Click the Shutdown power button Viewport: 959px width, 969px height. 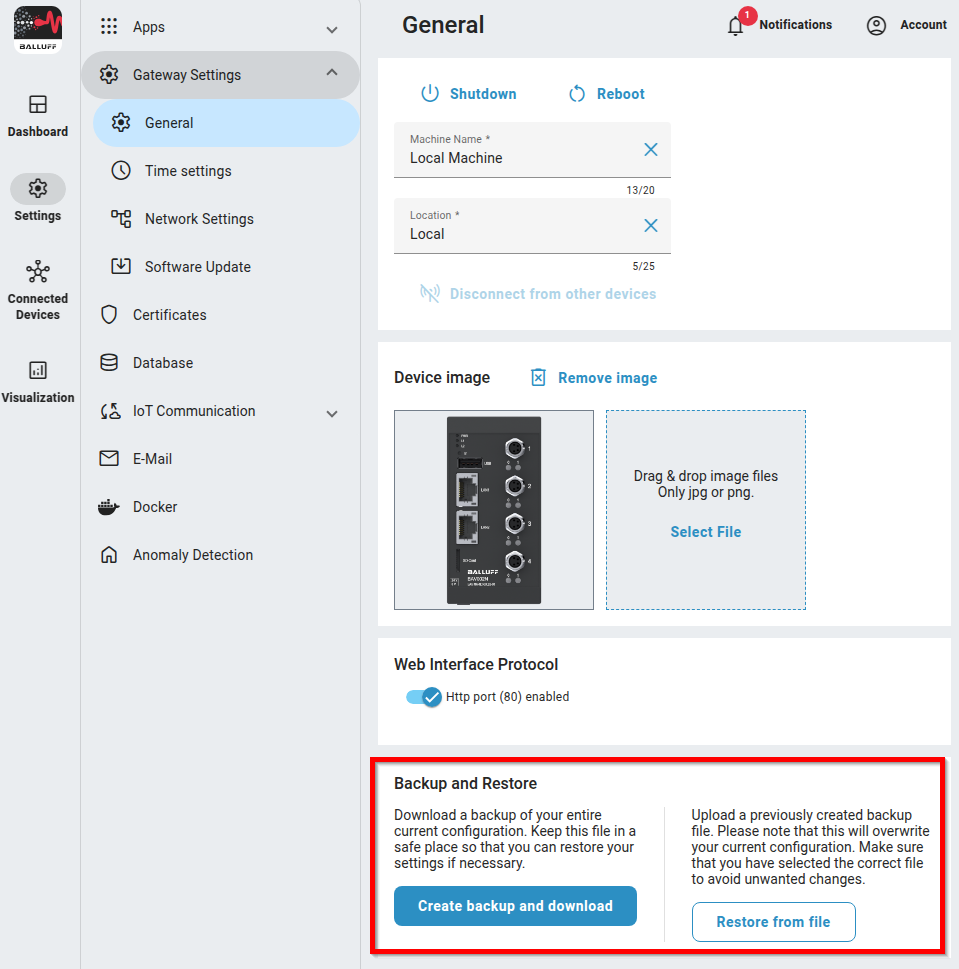[x=468, y=94]
